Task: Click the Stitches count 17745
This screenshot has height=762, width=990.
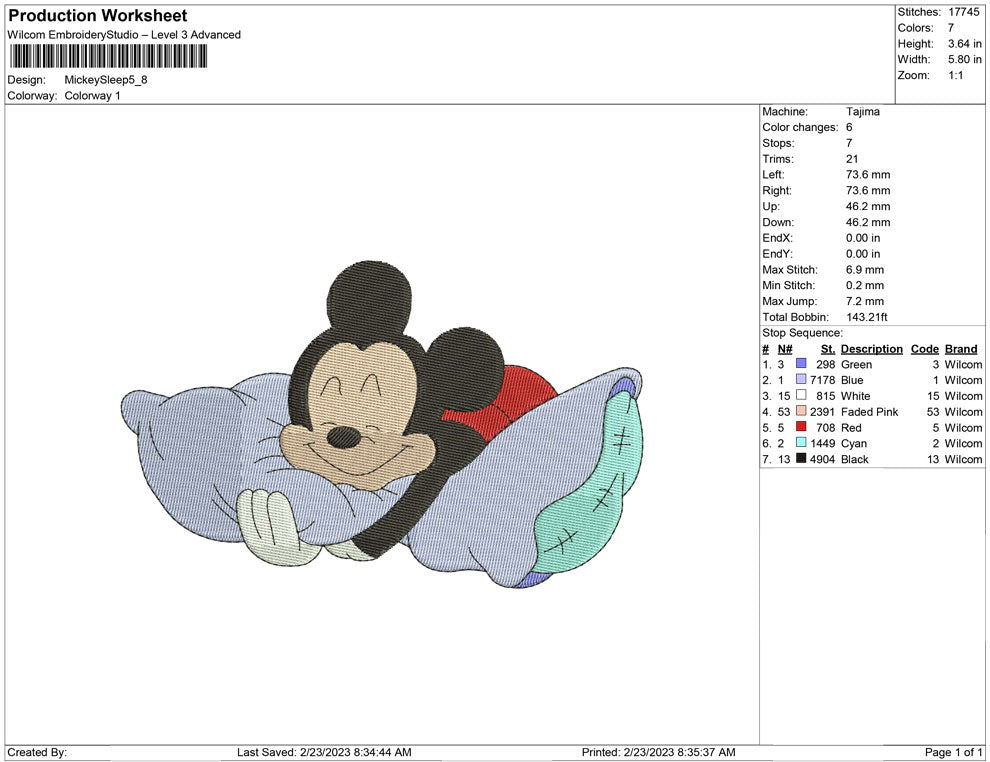Action: (966, 11)
